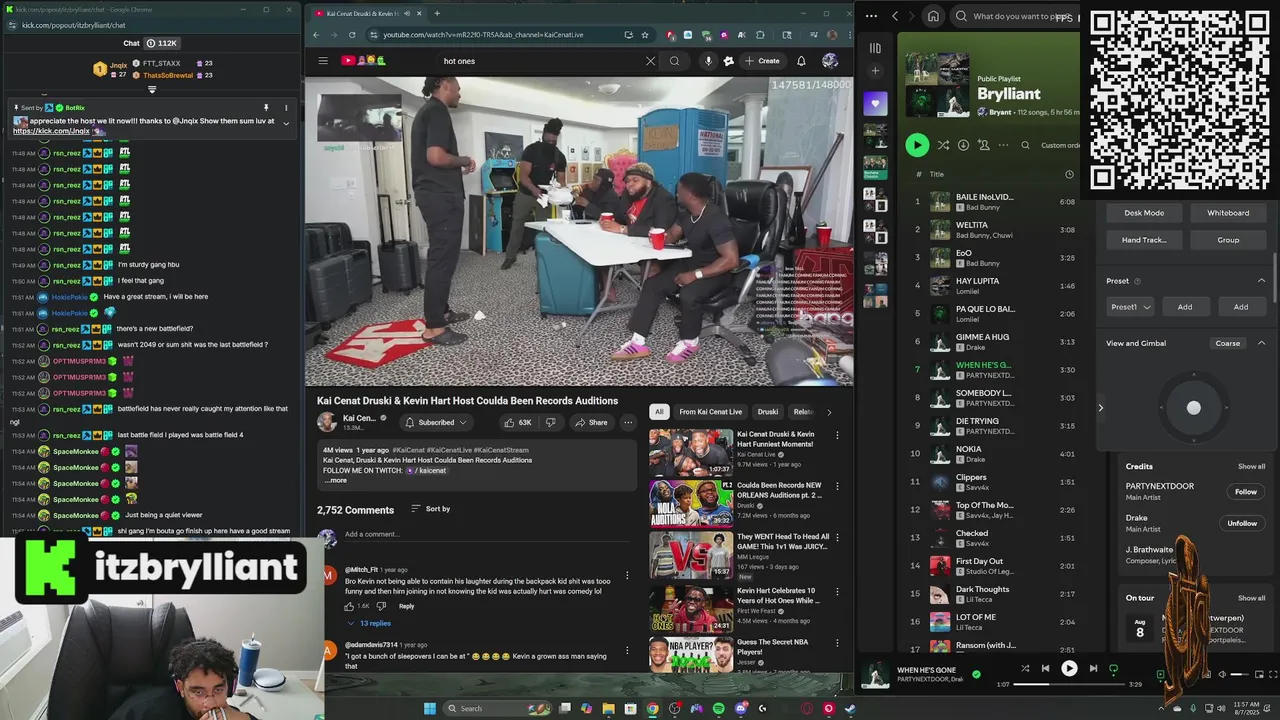Follow PARTYNEXTDOOR in Credits
The image size is (1280, 720).
(1245, 492)
